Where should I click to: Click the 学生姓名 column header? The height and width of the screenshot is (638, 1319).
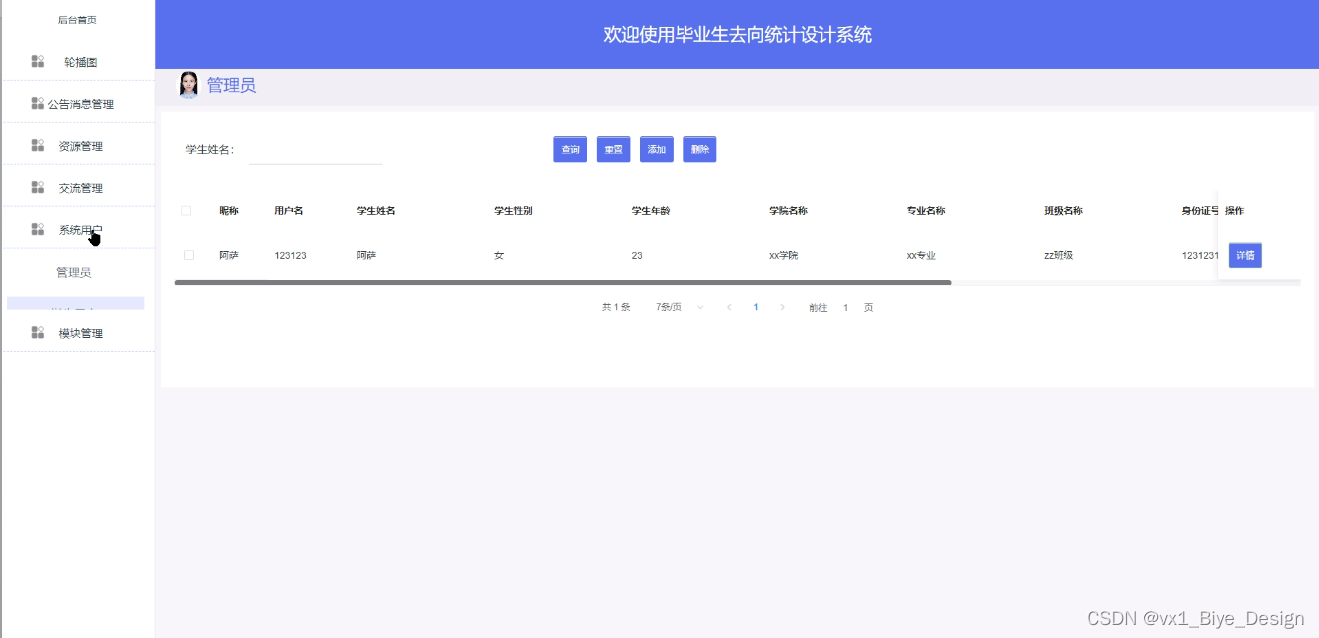tap(376, 211)
